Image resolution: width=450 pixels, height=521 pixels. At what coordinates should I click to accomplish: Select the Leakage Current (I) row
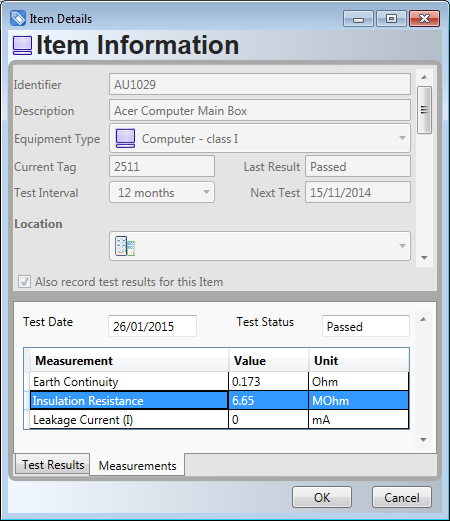[x=219, y=419]
